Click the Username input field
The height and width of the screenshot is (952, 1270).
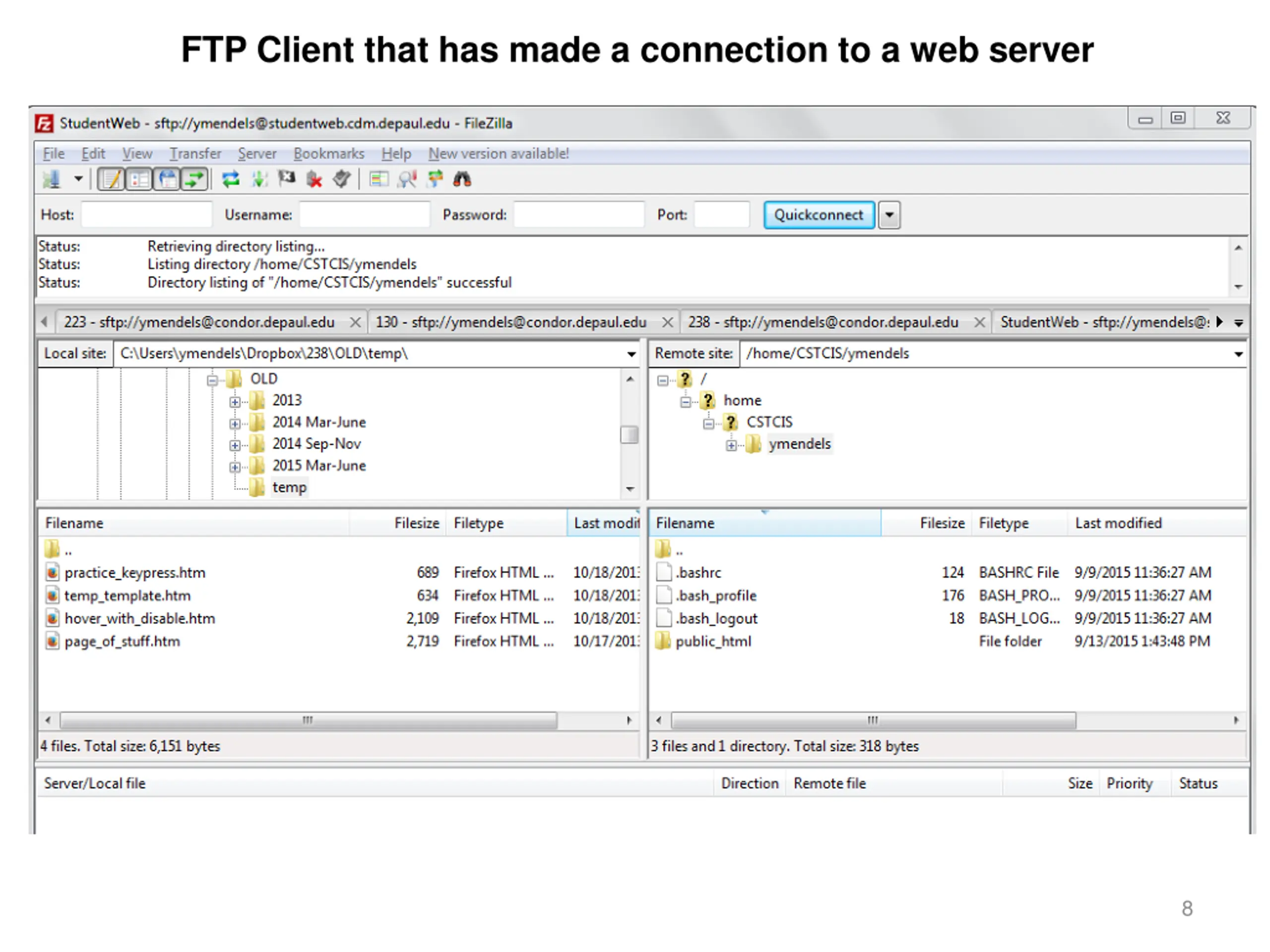click(365, 215)
